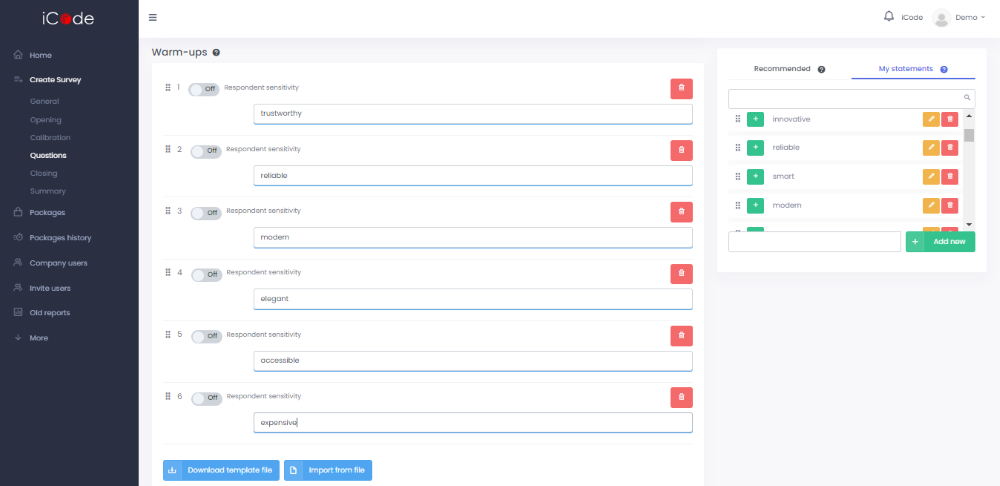The width and height of the screenshot is (1000, 486).
Task: Add 'innovative' statement with green plus icon
Action: pyautogui.click(x=755, y=119)
